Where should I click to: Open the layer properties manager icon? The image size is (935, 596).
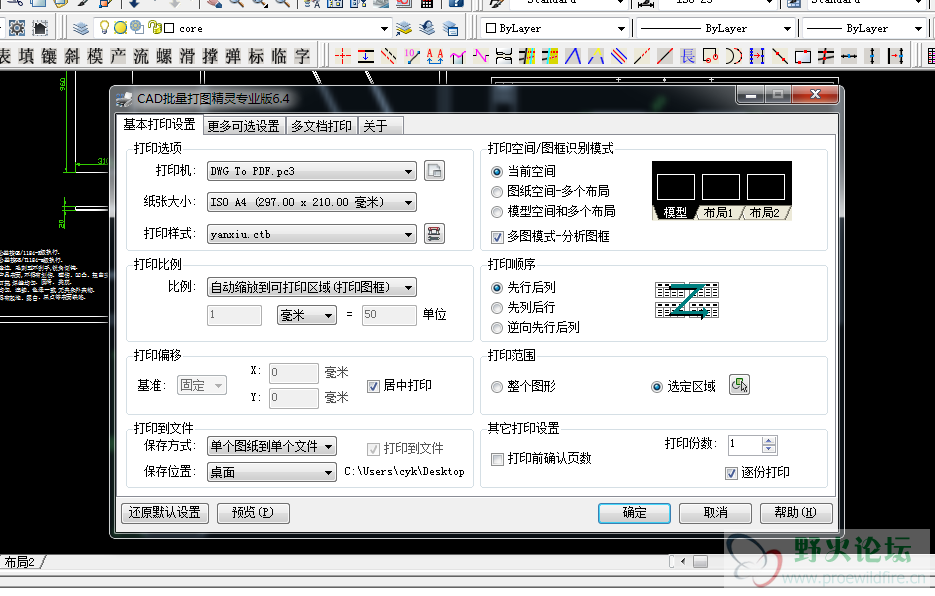(81, 28)
